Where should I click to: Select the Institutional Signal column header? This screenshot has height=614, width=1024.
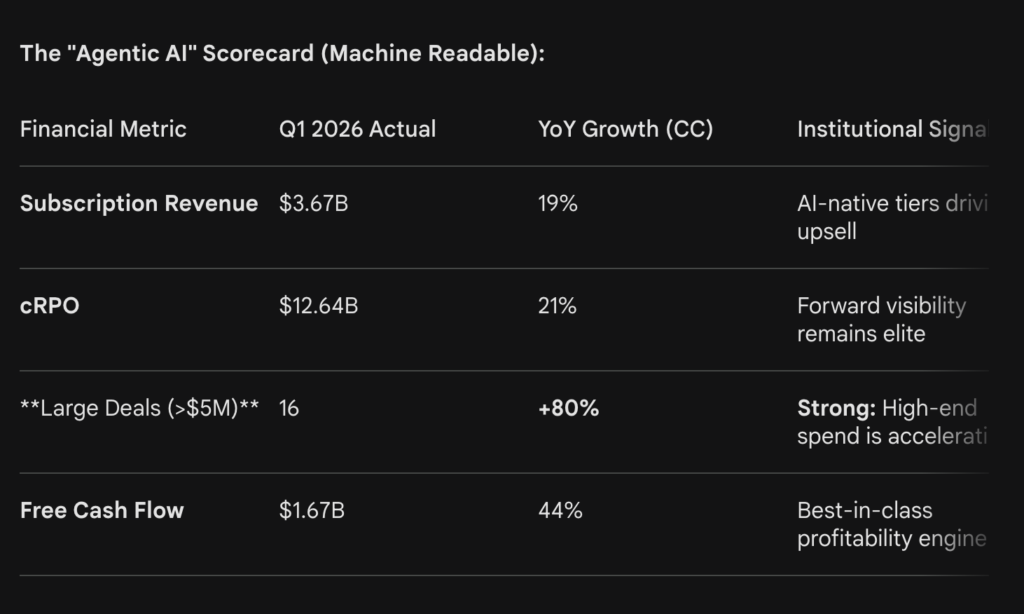[890, 129]
